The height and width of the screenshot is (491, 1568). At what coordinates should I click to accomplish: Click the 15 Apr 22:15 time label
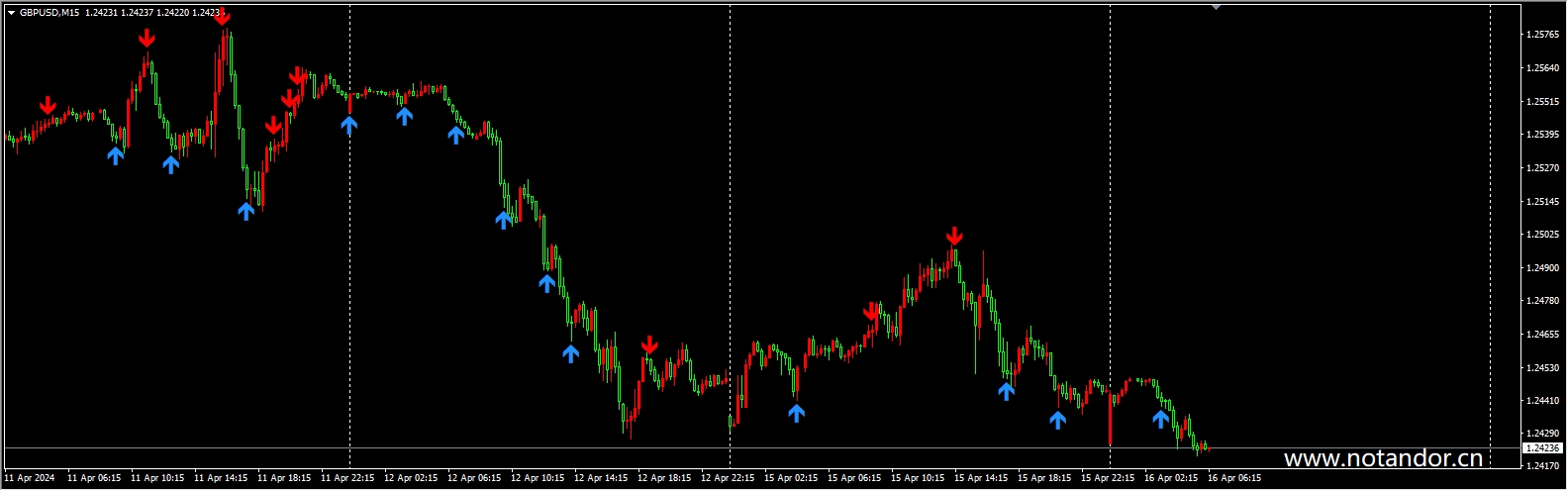pos(1108,478)
